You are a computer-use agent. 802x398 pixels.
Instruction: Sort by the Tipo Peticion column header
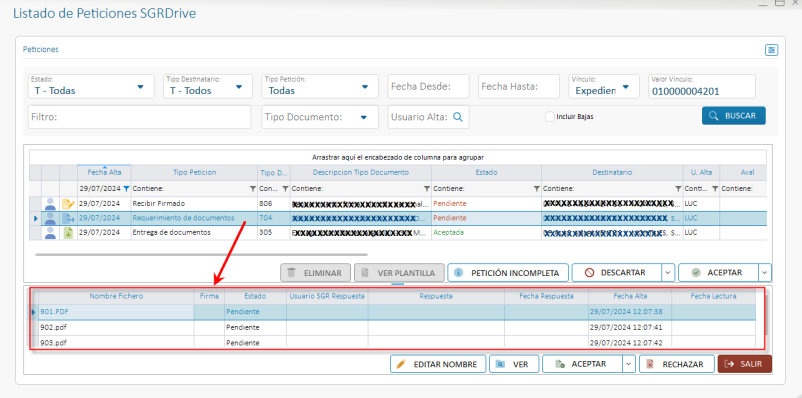[x=194, y=172]
